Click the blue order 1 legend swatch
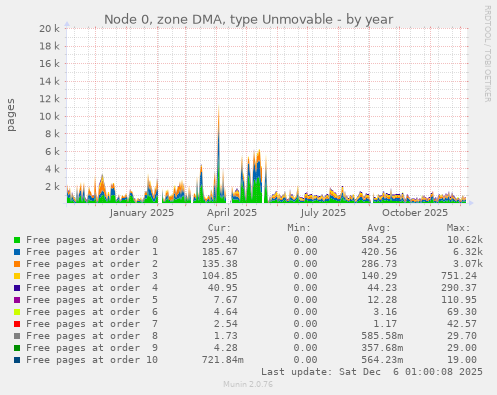 [x=17, y=252]
